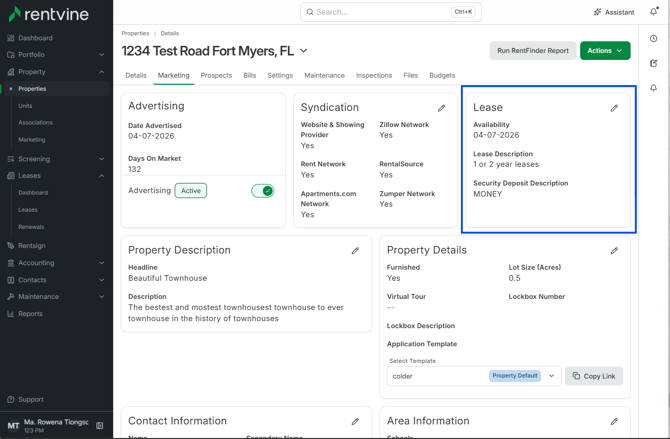Switch to the Details tab

(x=136, y=75)
